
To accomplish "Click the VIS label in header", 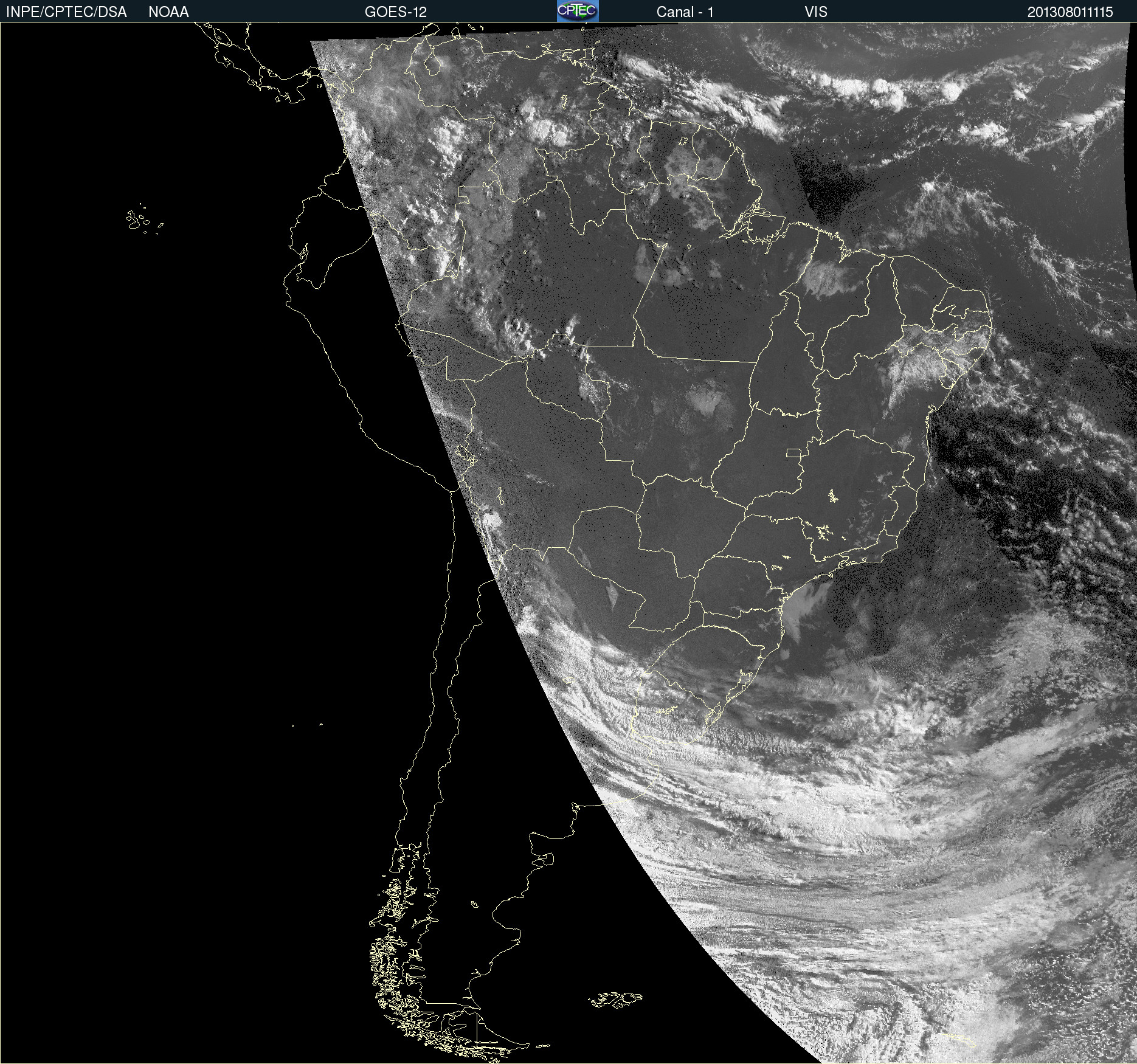I will coord(816,12).
